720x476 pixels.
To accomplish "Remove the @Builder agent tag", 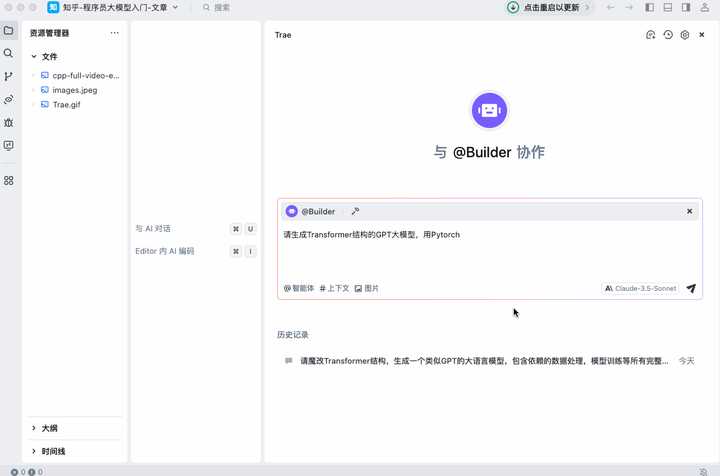I will click(x=689, y=211).
